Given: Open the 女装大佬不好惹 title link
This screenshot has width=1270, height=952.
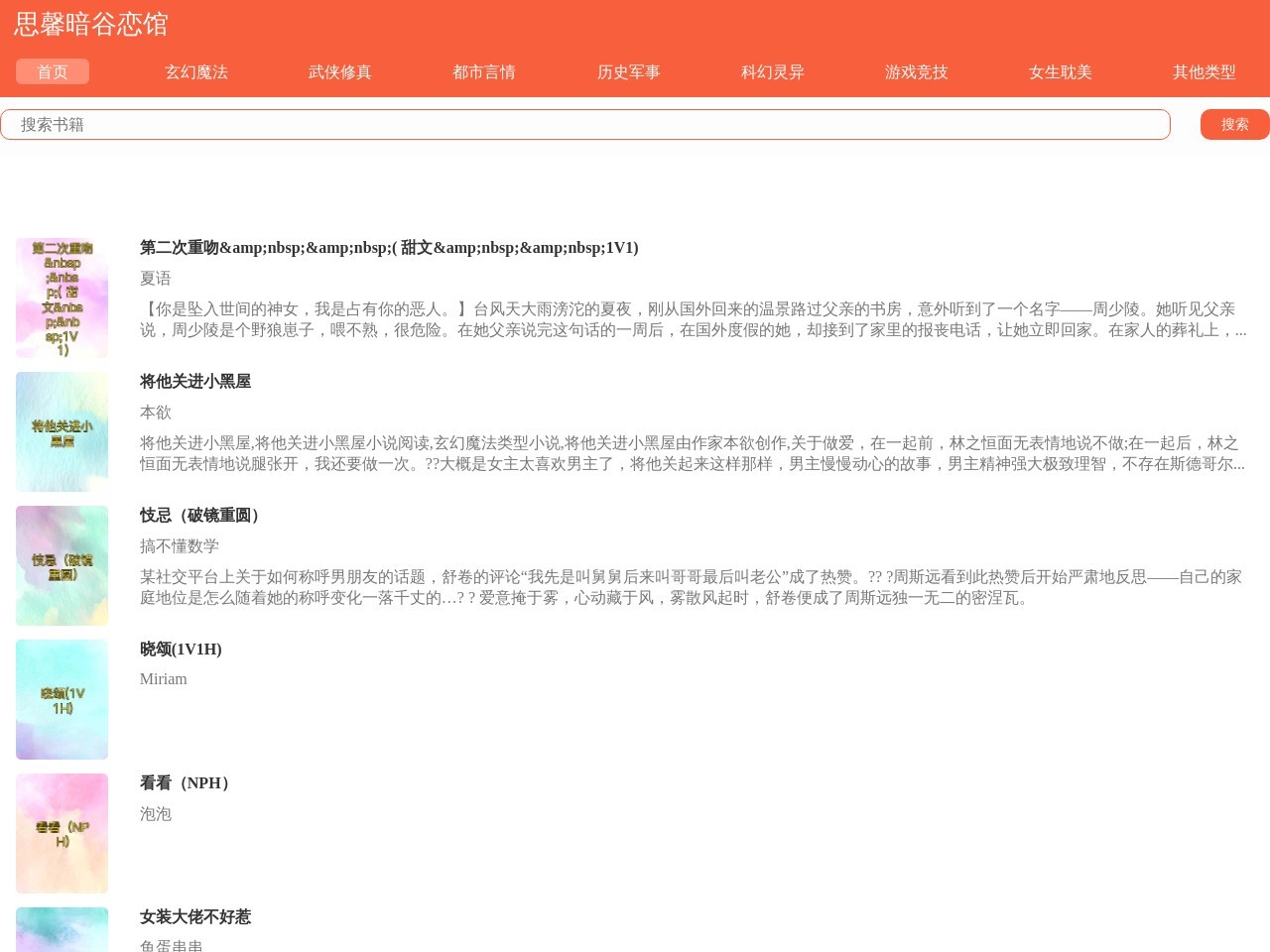Looking at the screenshot, I should point(195,917).
